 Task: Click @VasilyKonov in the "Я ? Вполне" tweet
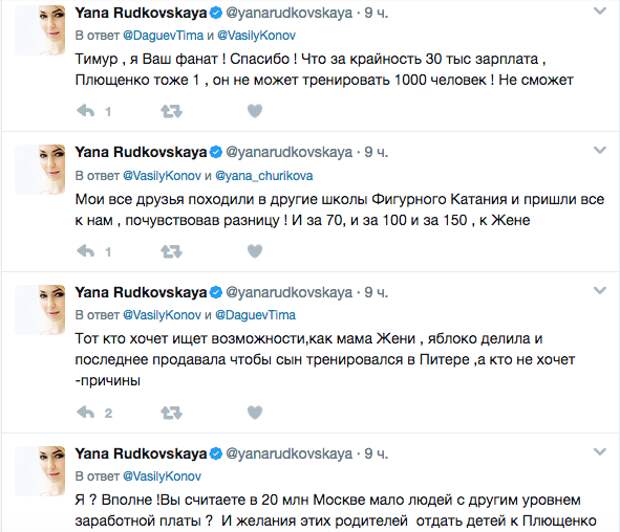163,473
